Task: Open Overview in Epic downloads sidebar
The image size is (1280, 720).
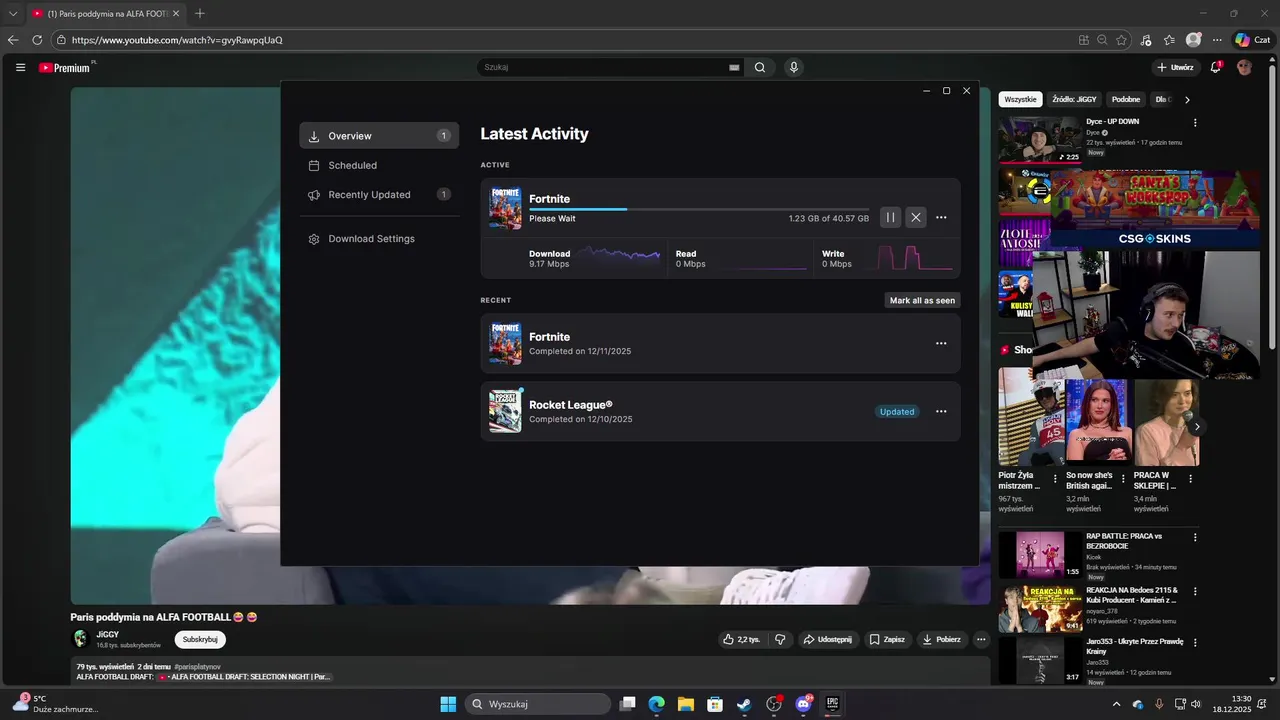Action: [379, 136]
